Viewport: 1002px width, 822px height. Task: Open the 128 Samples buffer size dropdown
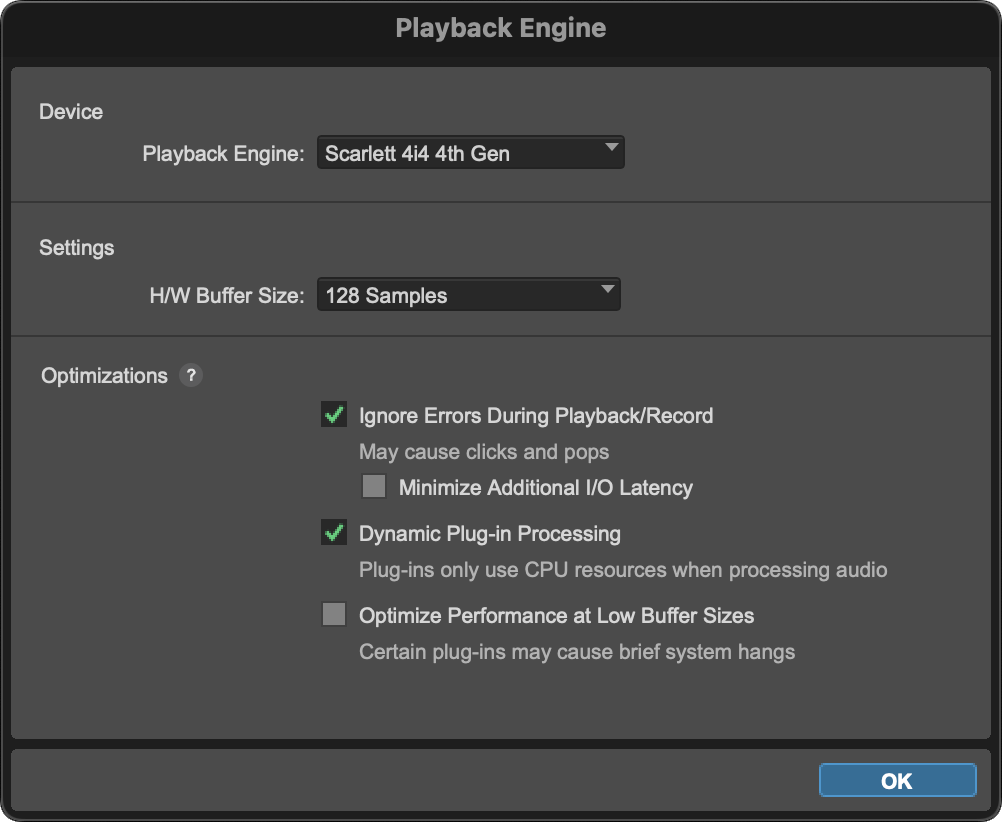tap(468, 295)
